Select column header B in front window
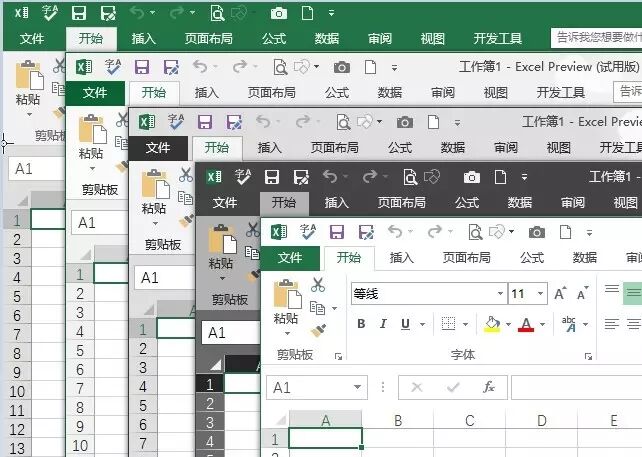Image resolution: width=642 pixels, height=457 pixels. (x=398, y=421)
